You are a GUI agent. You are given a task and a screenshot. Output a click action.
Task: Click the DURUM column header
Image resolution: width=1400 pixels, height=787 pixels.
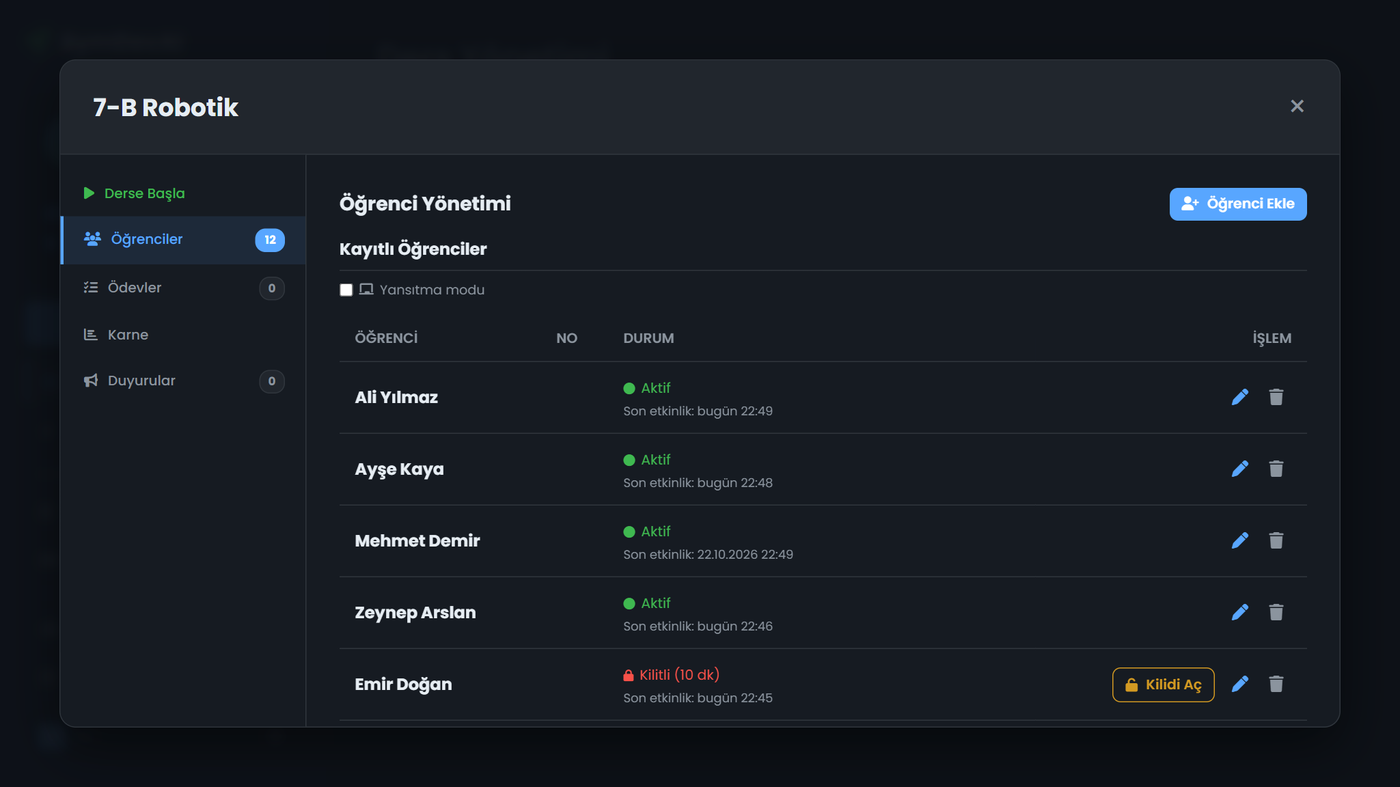[648, 338]
